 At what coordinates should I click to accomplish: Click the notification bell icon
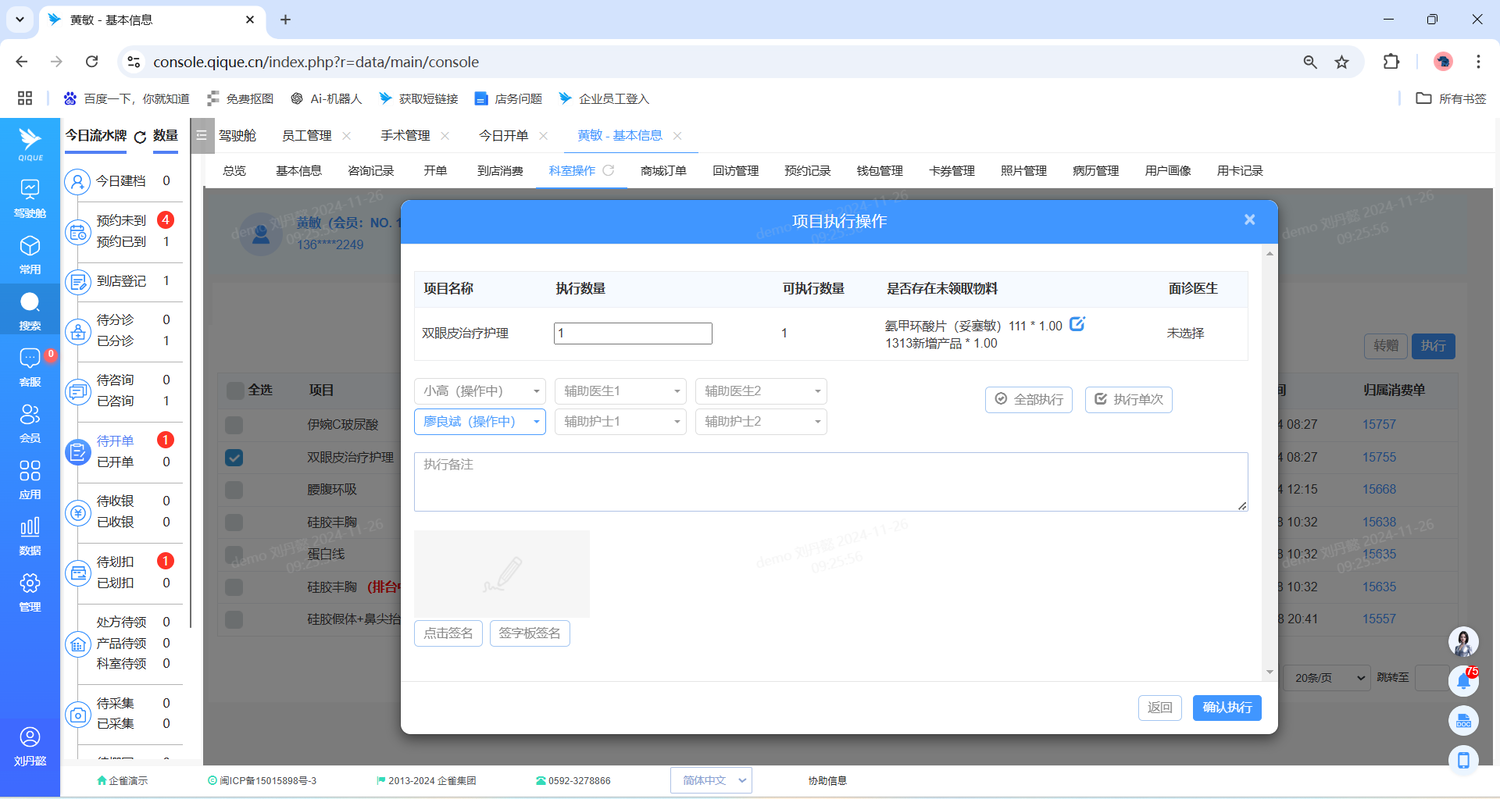[1463, 681]
